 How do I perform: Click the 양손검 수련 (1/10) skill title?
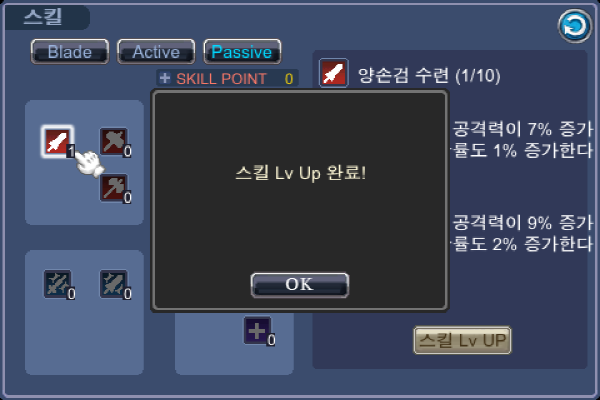(429, 75)
